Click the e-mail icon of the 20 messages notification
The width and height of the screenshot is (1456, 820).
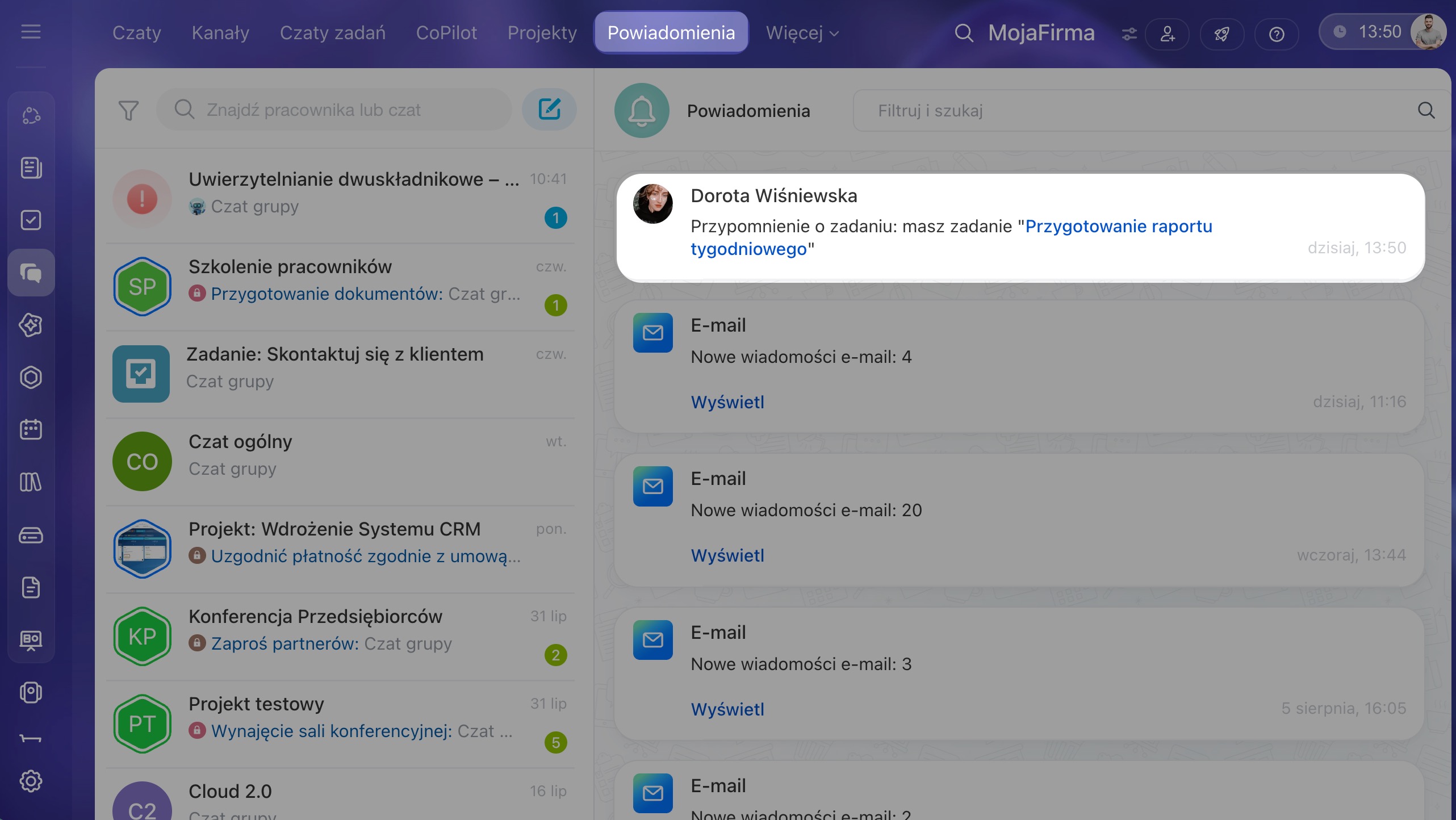(x=653, y=486)
